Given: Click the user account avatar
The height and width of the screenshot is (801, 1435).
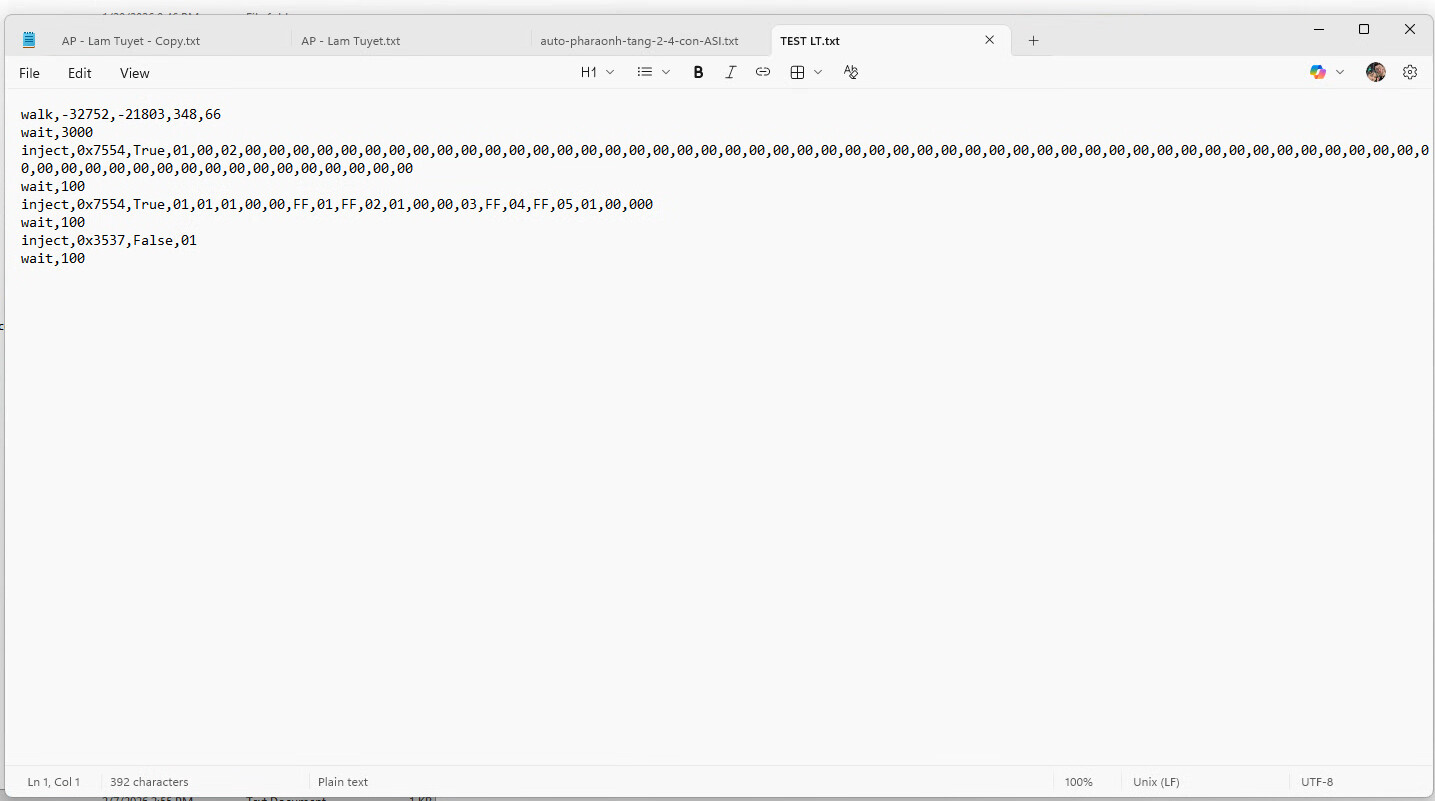Looking at the screenshot, I should coord(1376,72).
